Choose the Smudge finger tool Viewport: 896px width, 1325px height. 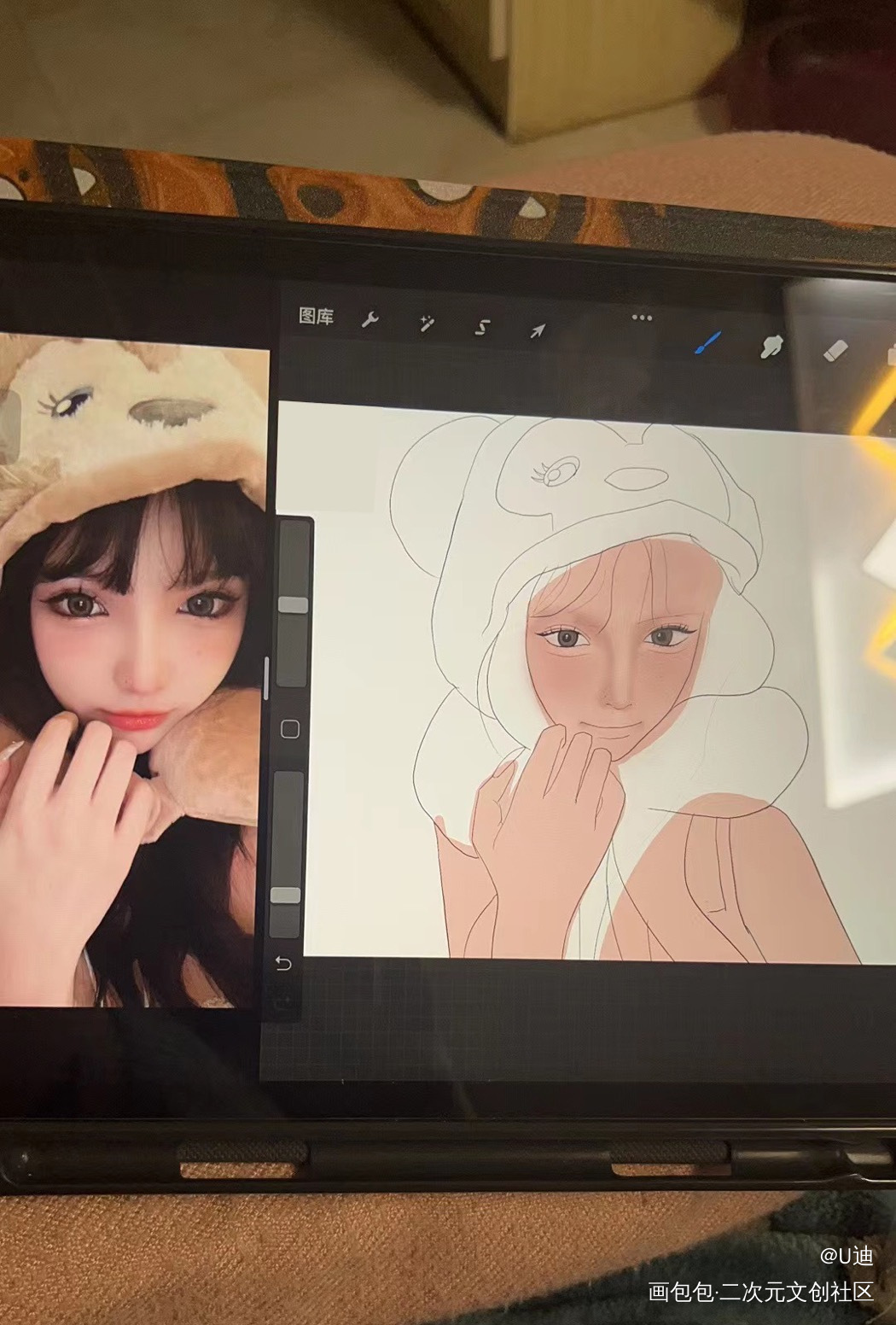click(x=771, y=347)
